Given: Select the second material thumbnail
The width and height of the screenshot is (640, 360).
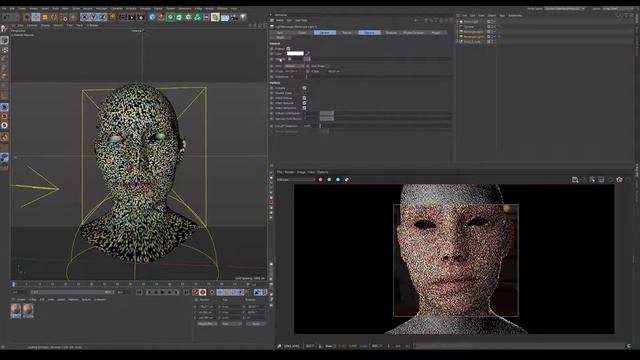Looking at the screenshot, I should pos(28,311).
